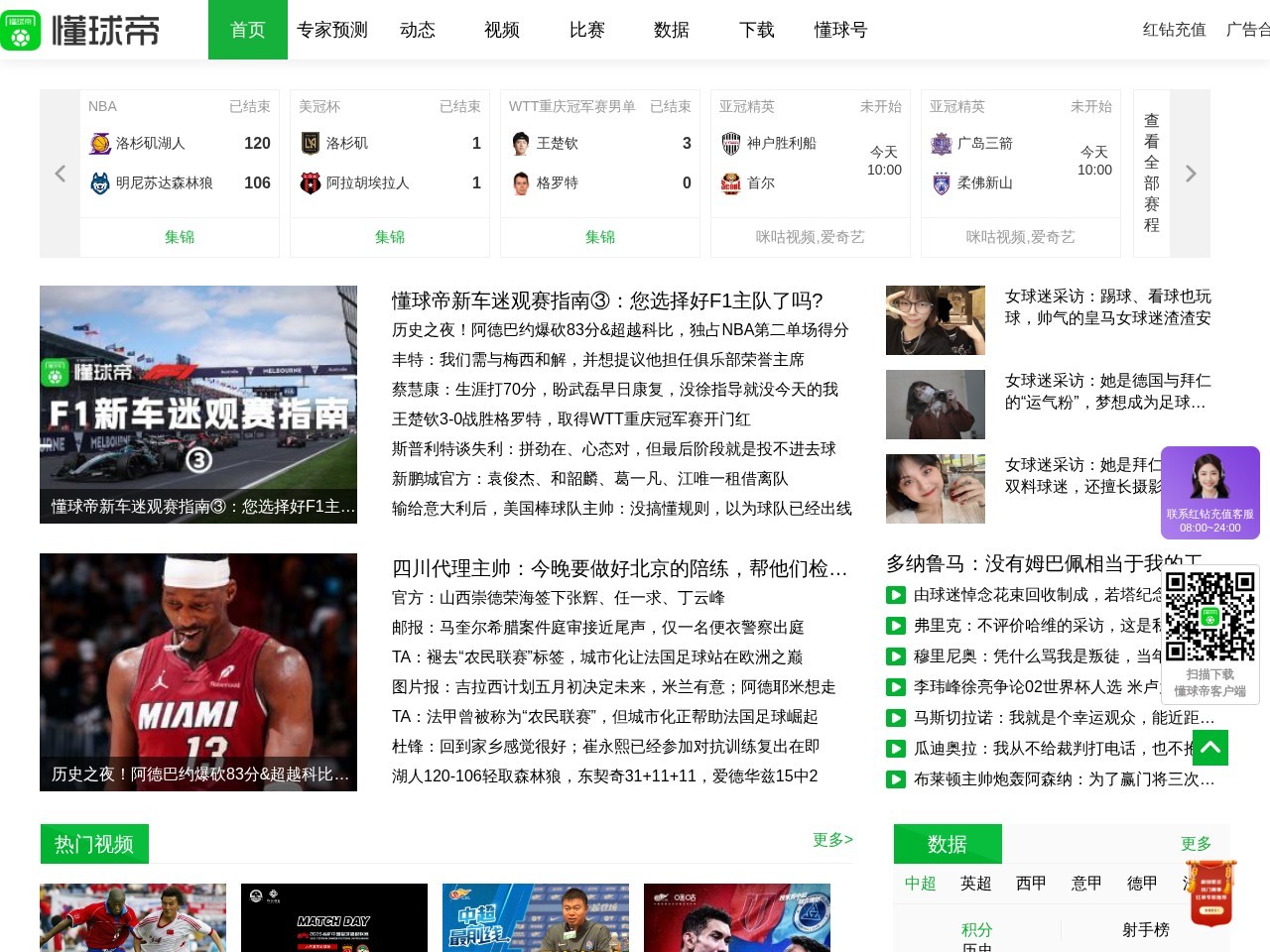This screenshot has width=1270, height=952.
Task: Expand 查看全部赛程 to see all matches
Action: click(x=1151, y=172)
